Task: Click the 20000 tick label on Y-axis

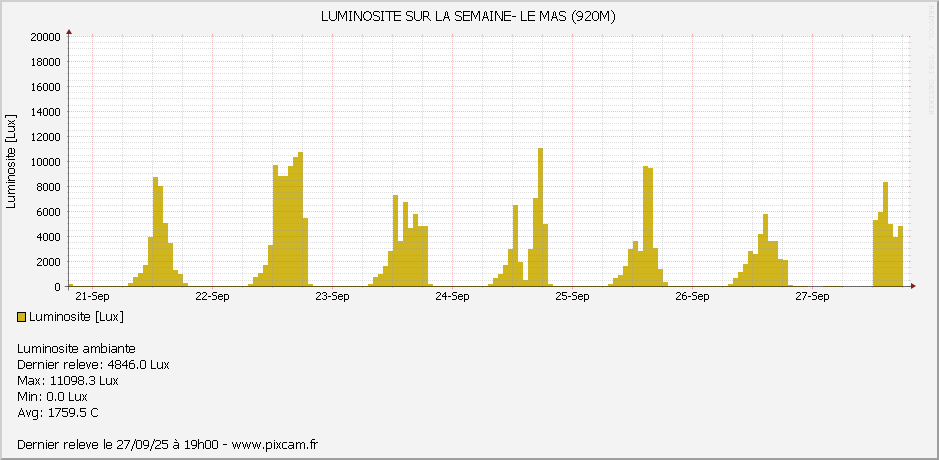Action: pos(45,37)
